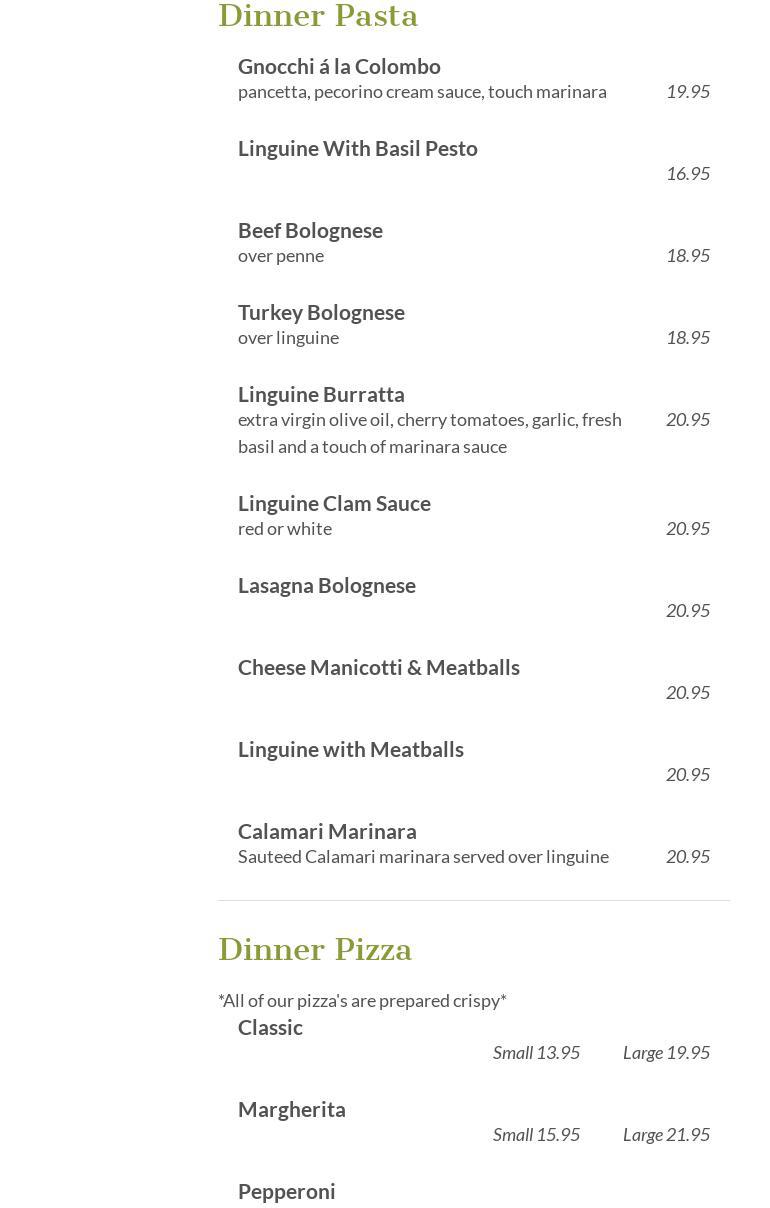770x1208 pixels.
Task: Click the Dinner Pasta section heading
Action: click(318, 16)
